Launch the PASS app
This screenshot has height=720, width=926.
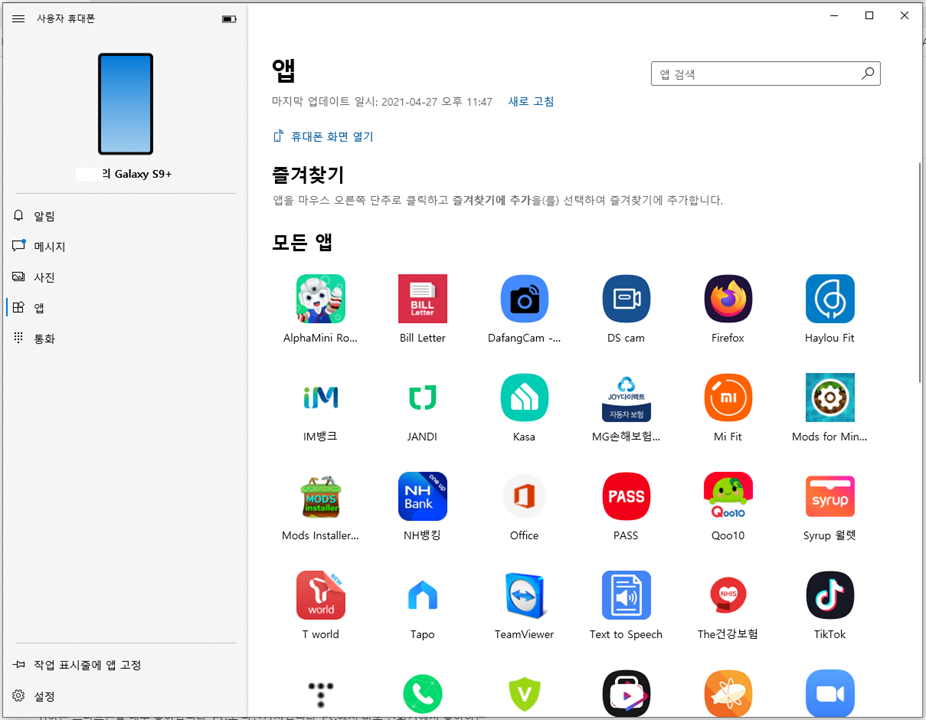[626, 496]
